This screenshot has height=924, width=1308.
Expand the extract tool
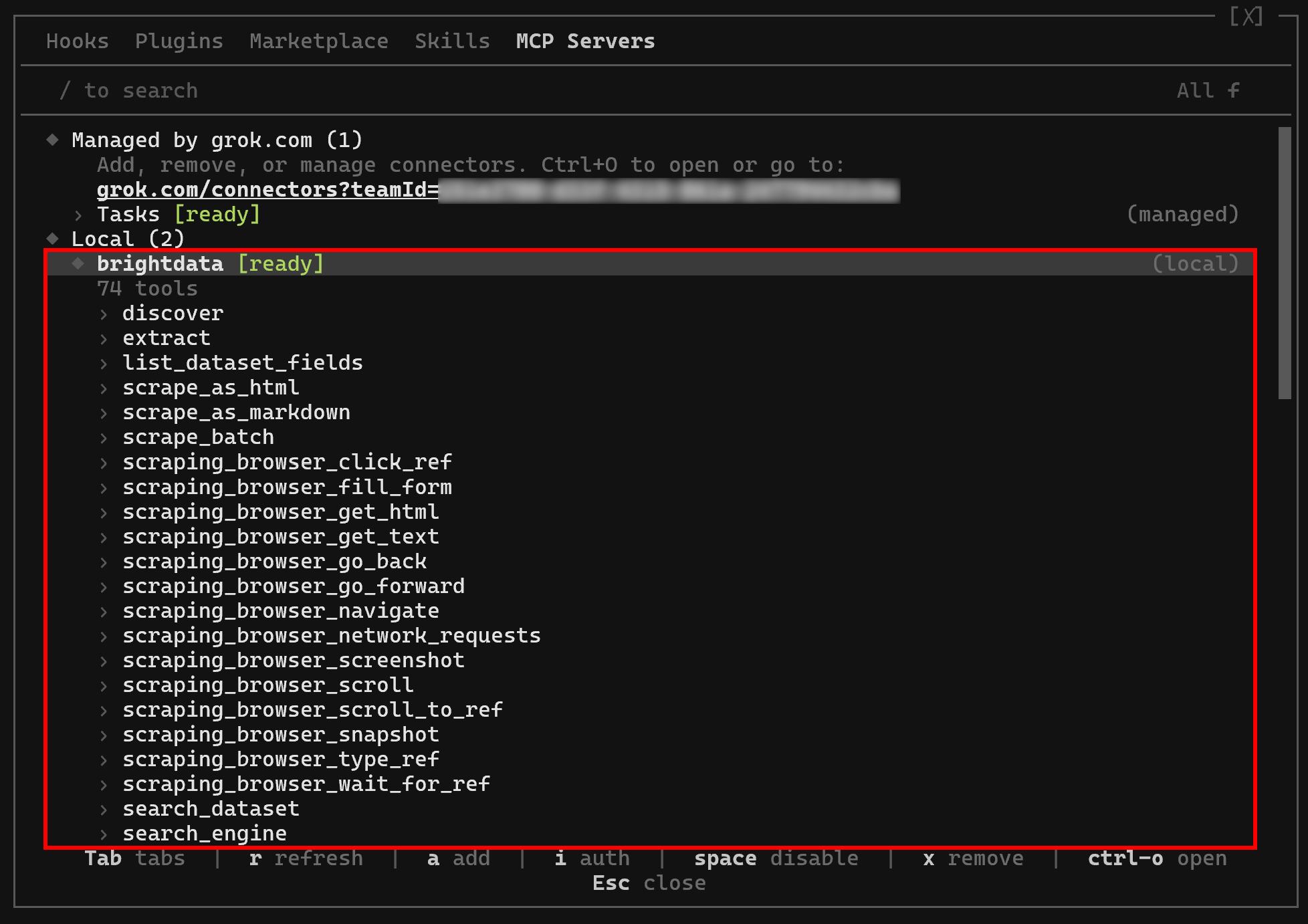pos(104,339)
